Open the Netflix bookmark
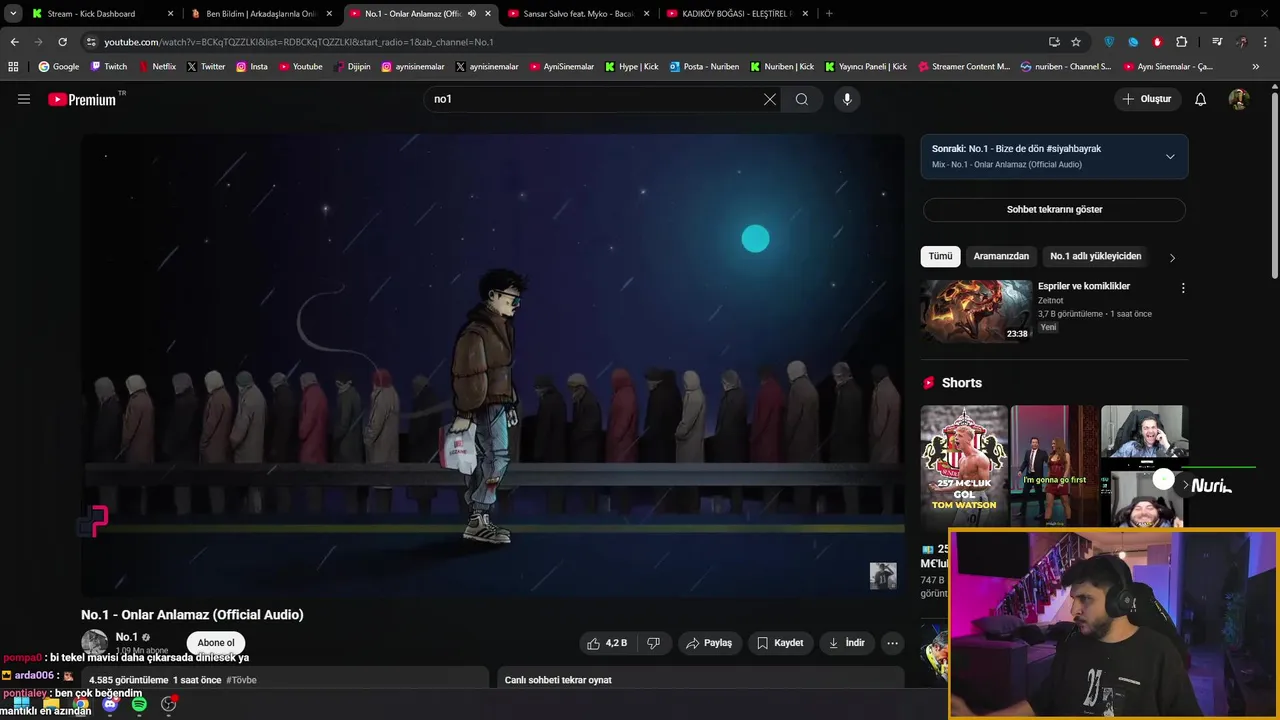 point(156,67)
